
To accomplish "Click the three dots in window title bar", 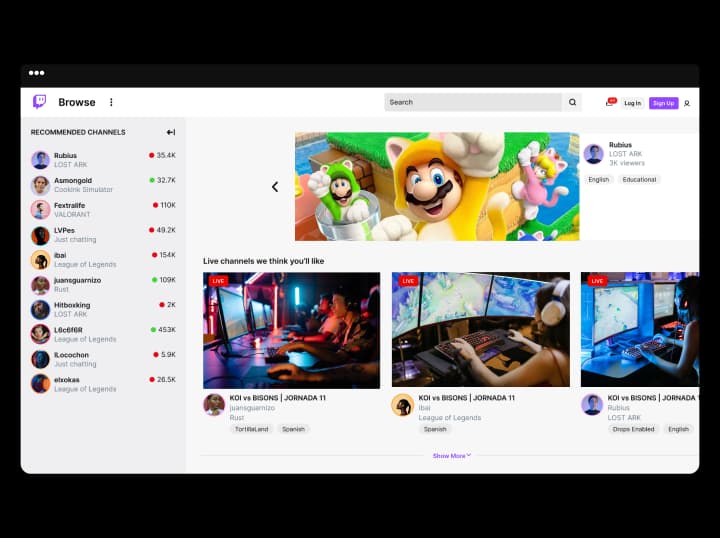I will click(x=37, y=73).
